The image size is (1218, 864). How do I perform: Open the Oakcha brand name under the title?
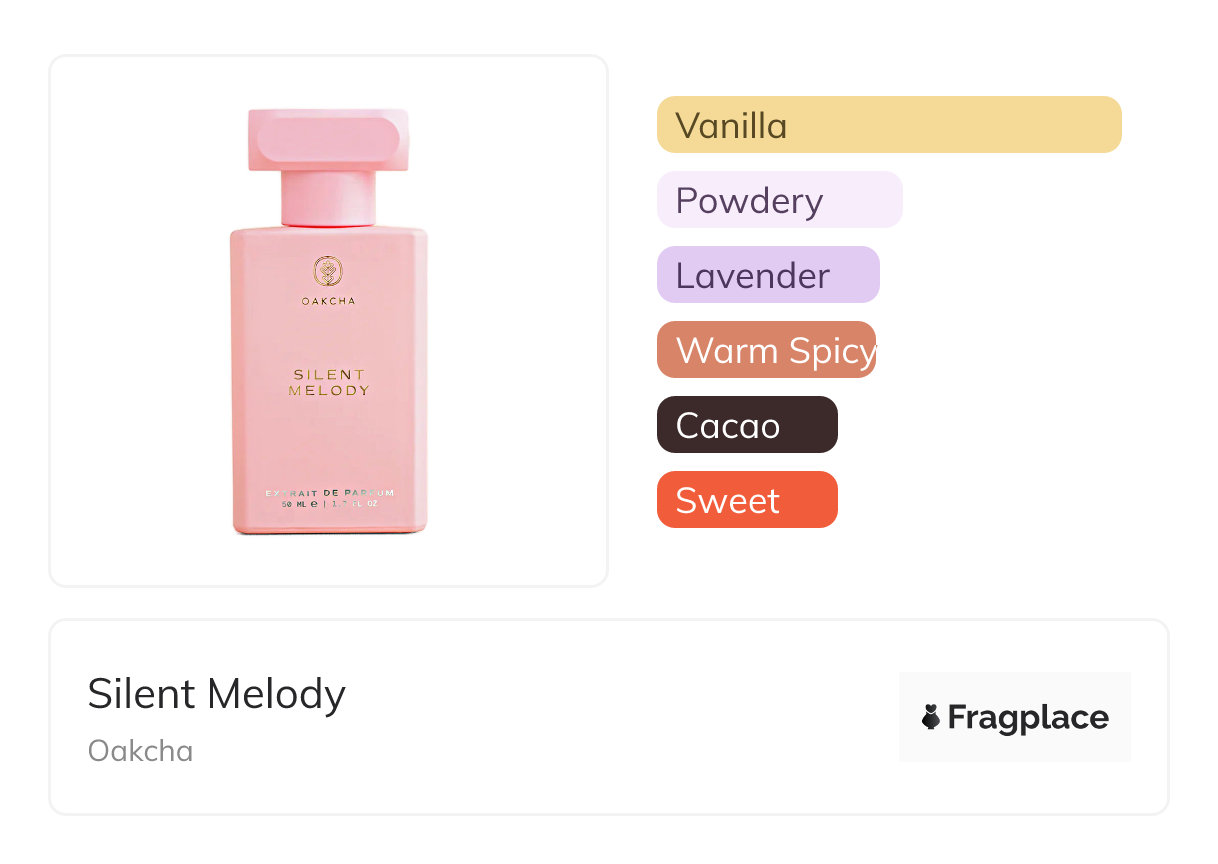140,751
